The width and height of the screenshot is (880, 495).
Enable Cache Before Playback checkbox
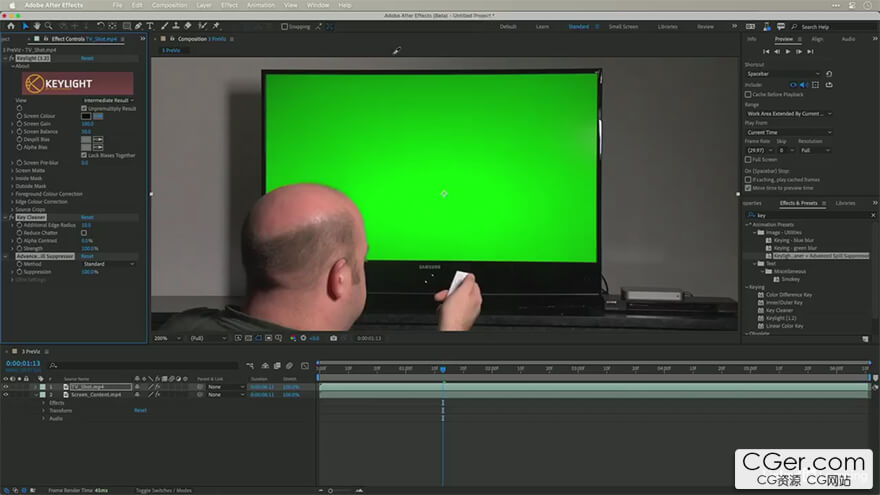[748, 94]
